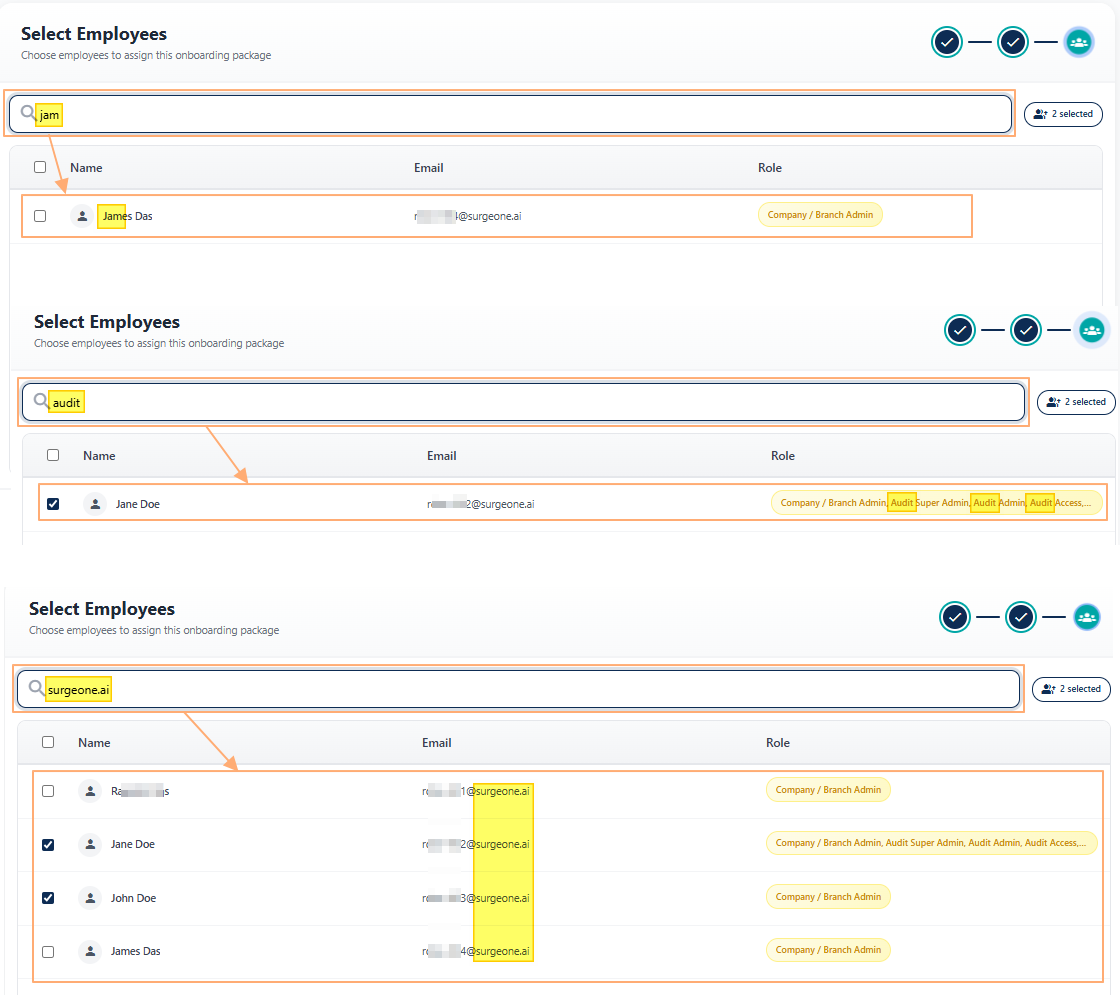Click the search icon in the "surgeone.ai" search field
Screen dimensions: 1120x995
click(36, 688)
